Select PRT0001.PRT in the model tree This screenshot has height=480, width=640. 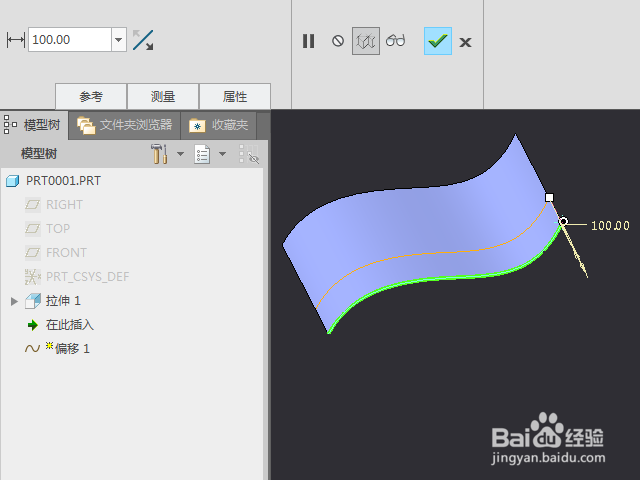pos(63,181)
